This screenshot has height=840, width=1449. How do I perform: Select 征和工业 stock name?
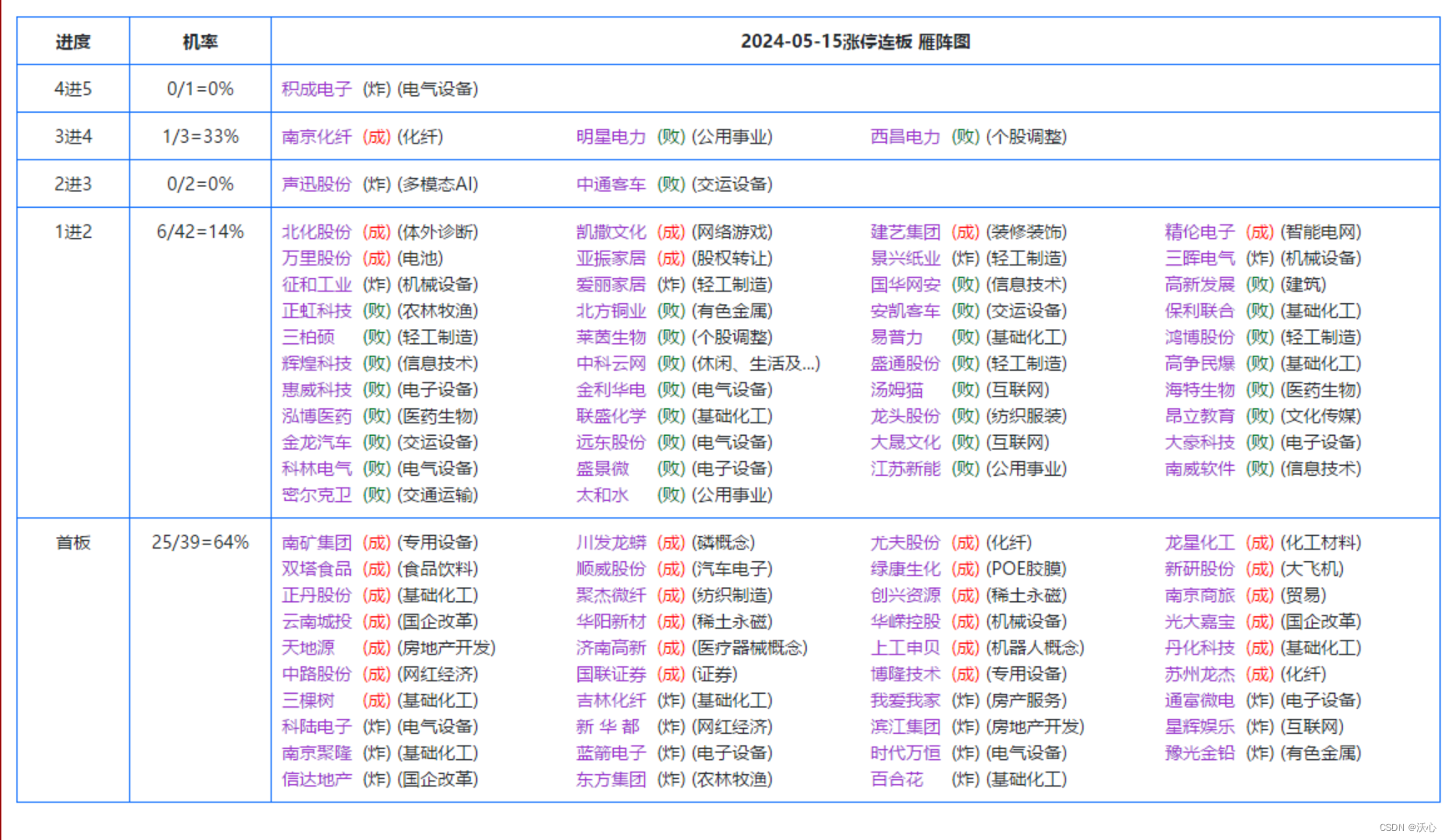(x=317, y=284)
